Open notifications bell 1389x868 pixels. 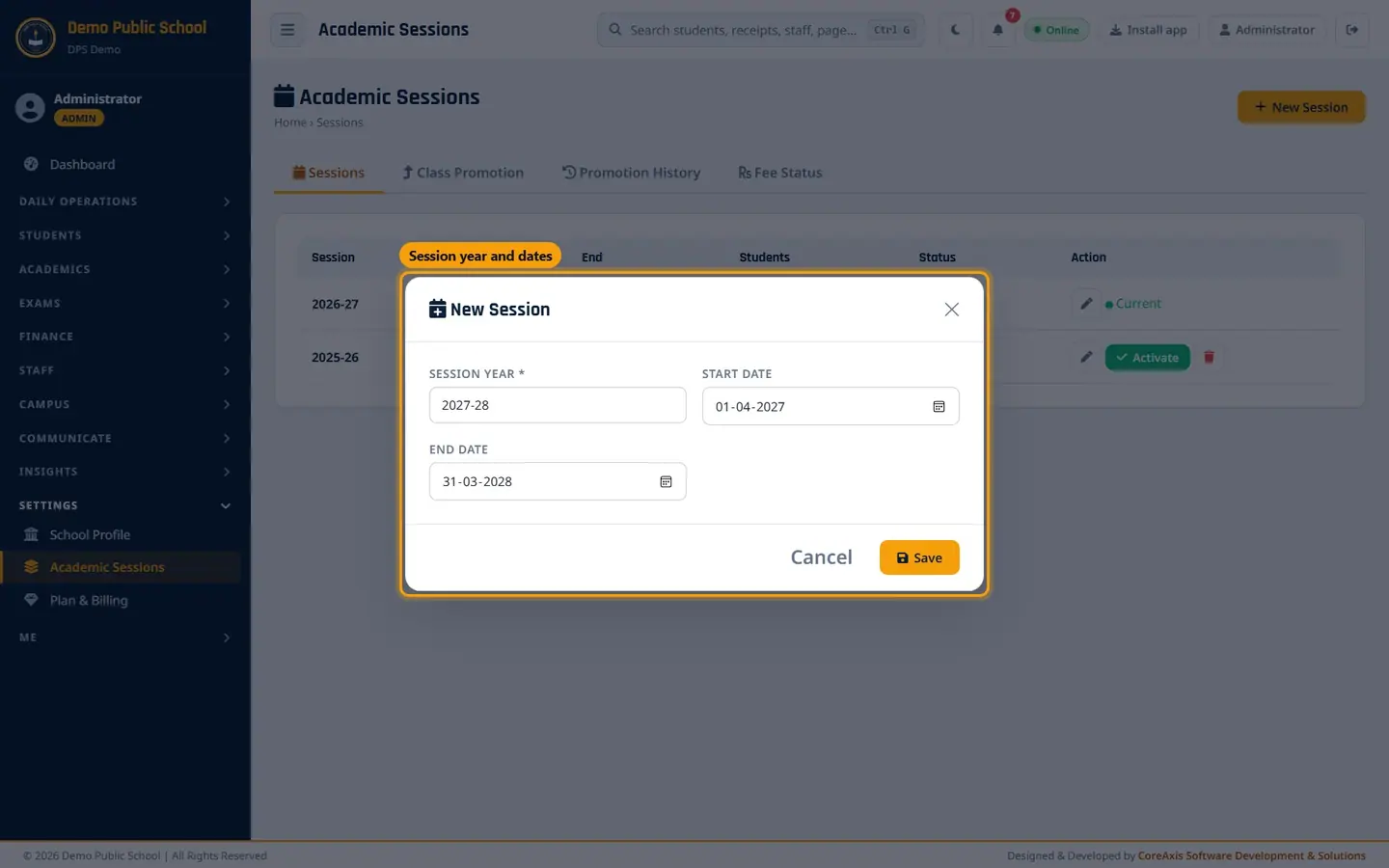[998, 30]
